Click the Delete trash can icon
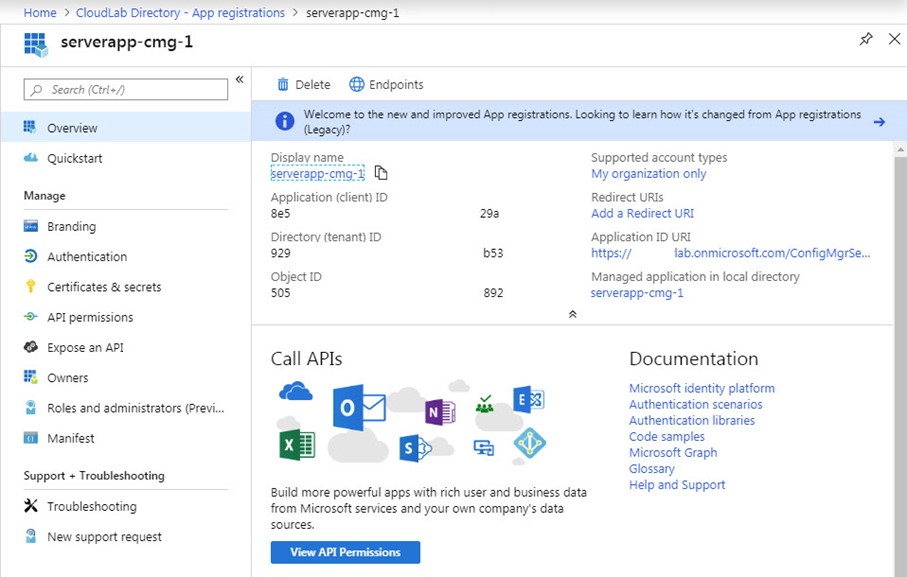 (x=283, y=85)
